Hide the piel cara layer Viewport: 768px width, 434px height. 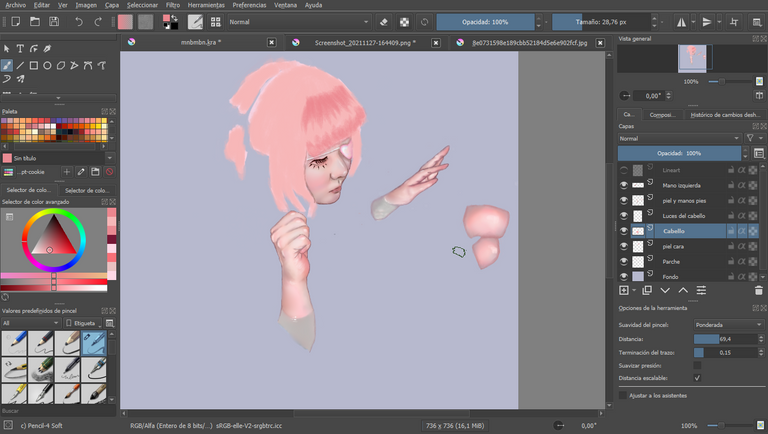click(624, 246)
